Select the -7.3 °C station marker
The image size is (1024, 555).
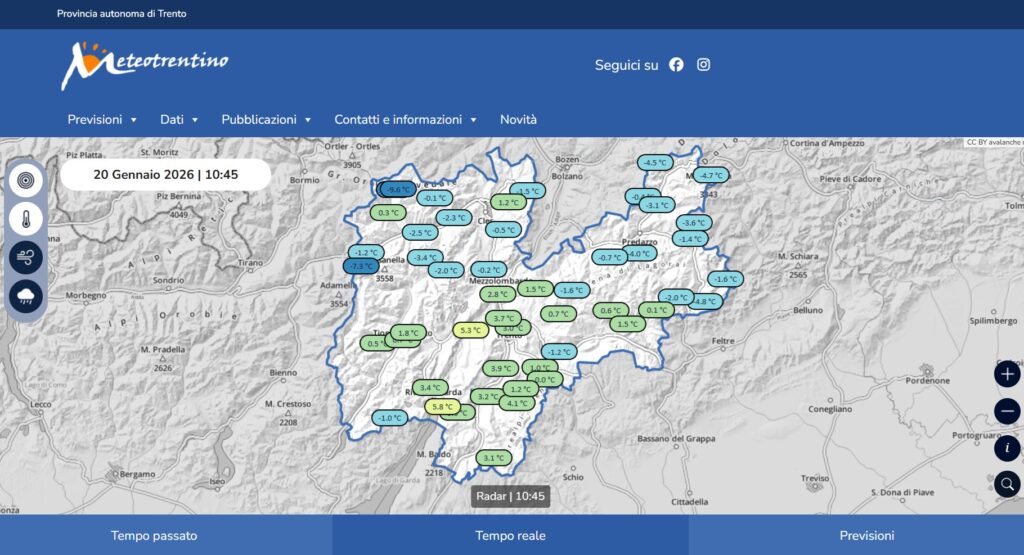(x=360, y=266)
